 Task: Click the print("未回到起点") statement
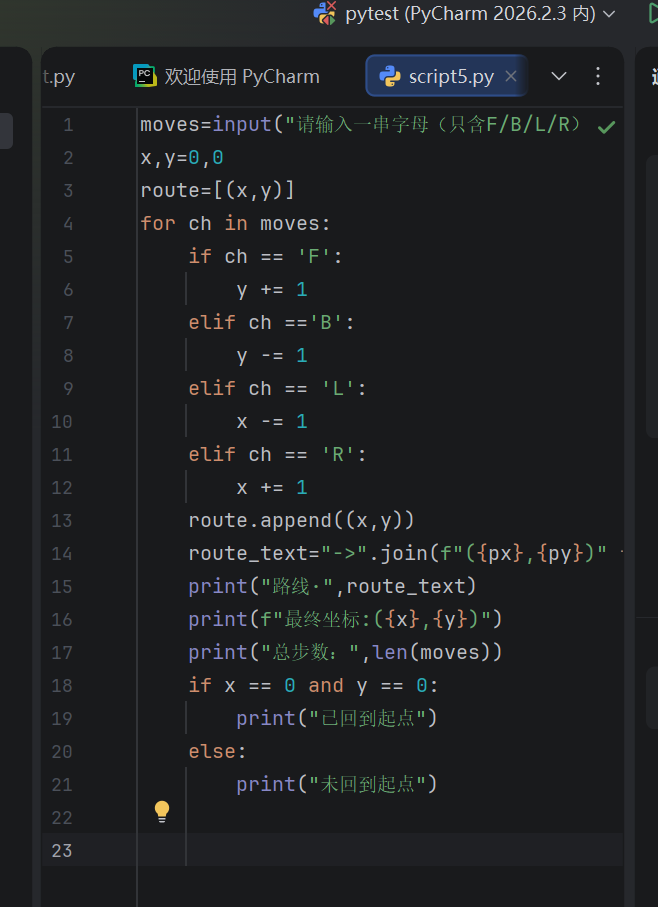337,784
